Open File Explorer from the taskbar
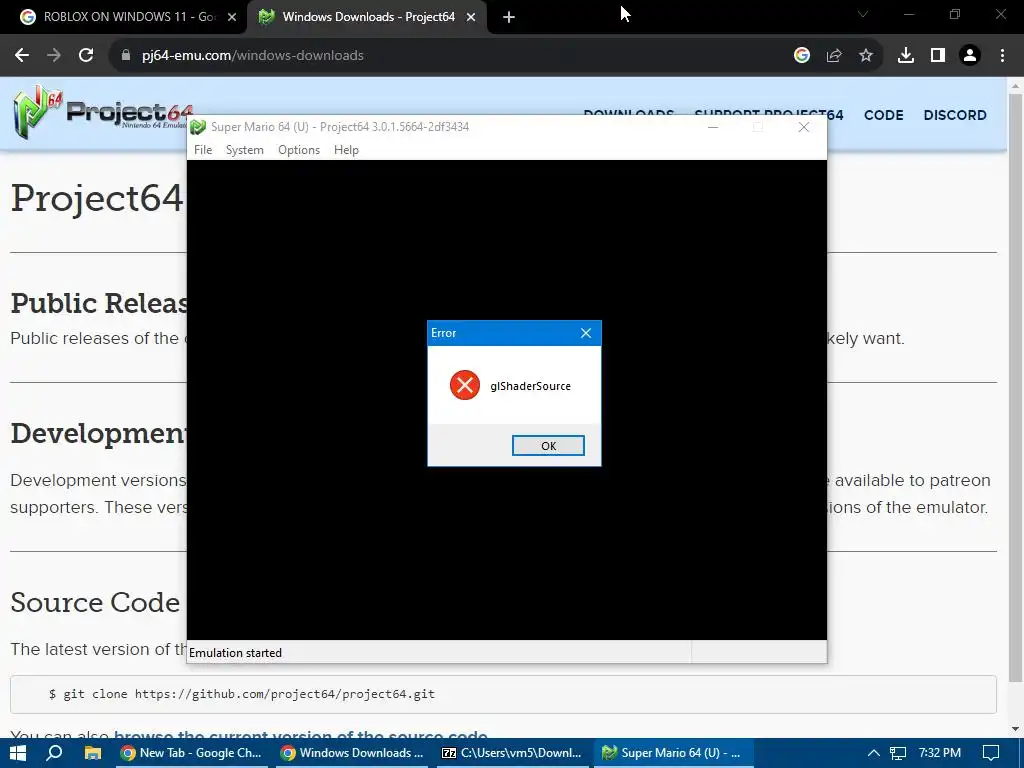 93,753
